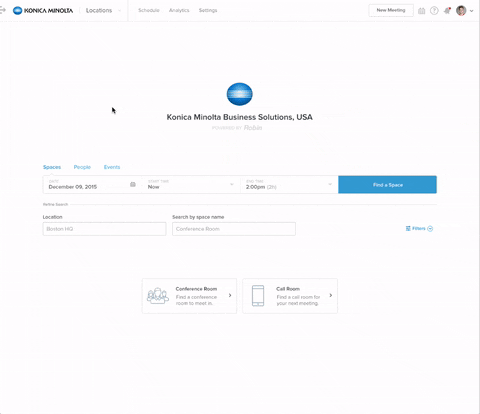The width and height of the screenshot is (480, 414).
Task: Open the End Time dropdown
Action: click(x=289, y=184)
